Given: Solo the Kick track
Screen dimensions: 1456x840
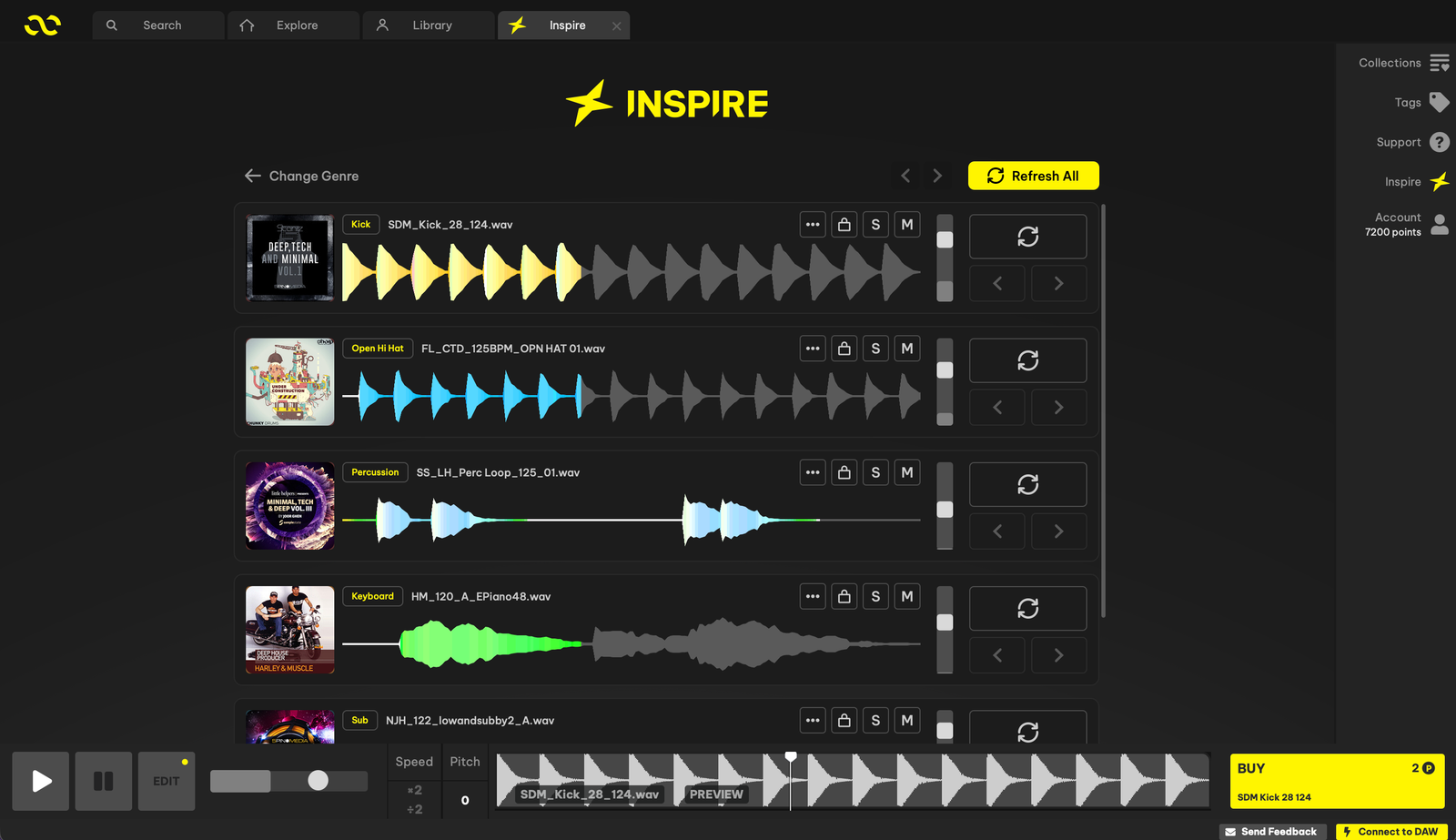Looking at the screenshot, I should pyautogui.click(x=875, y=225).
